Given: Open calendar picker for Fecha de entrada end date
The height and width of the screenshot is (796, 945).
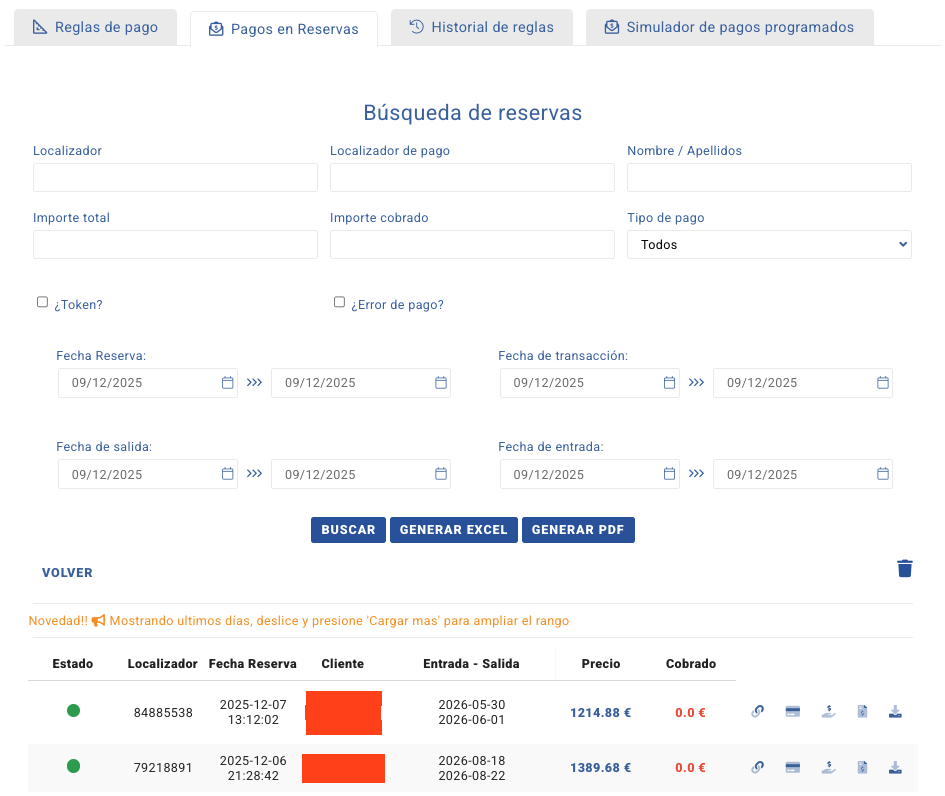Looking at the screenshot, I should click(882, 475).
